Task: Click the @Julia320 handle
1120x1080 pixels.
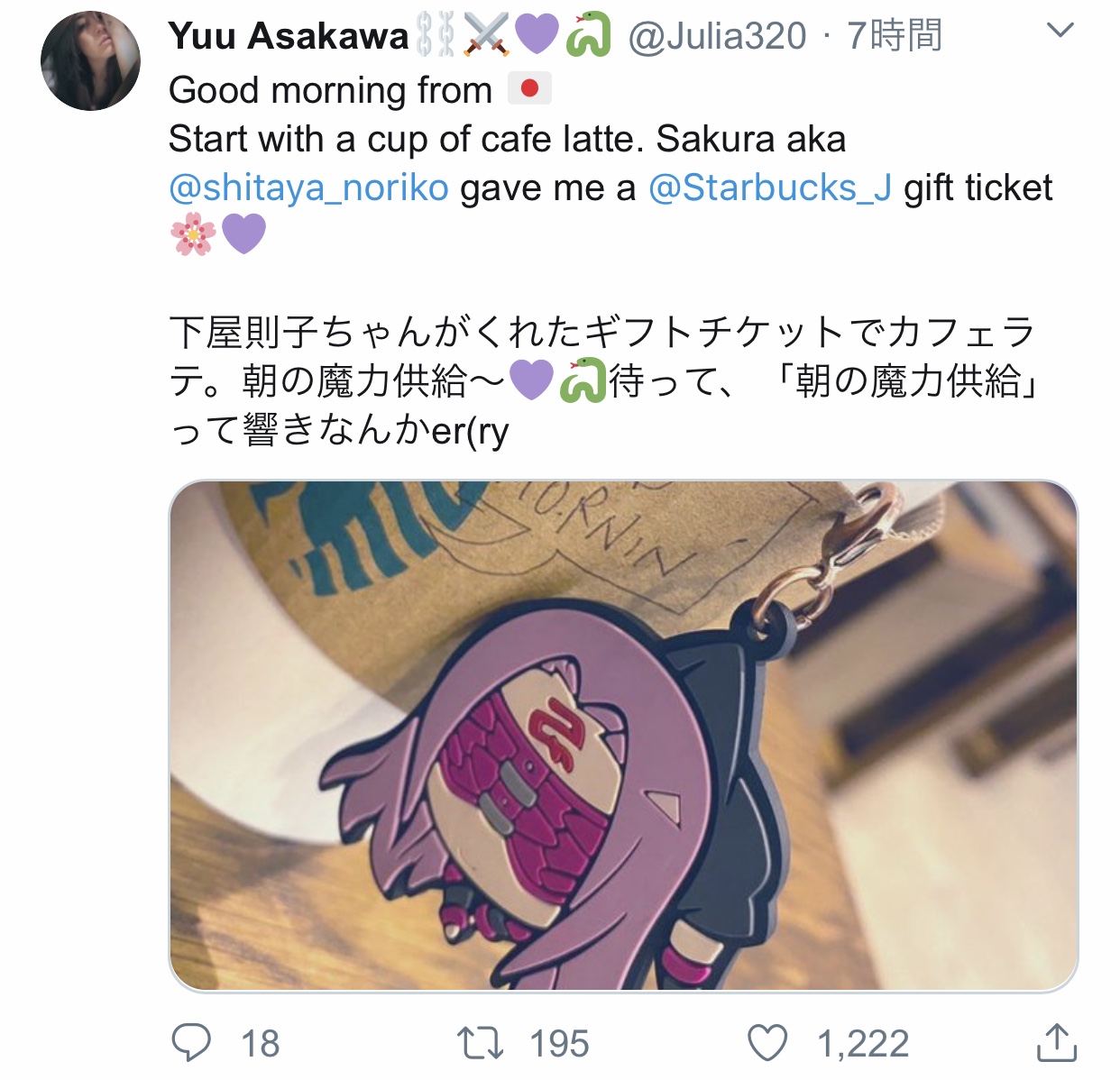Action: tap(717, 36)
